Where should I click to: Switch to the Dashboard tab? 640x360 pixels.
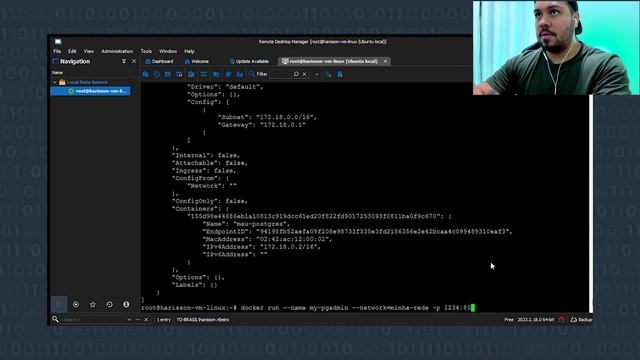coord(160,61)
